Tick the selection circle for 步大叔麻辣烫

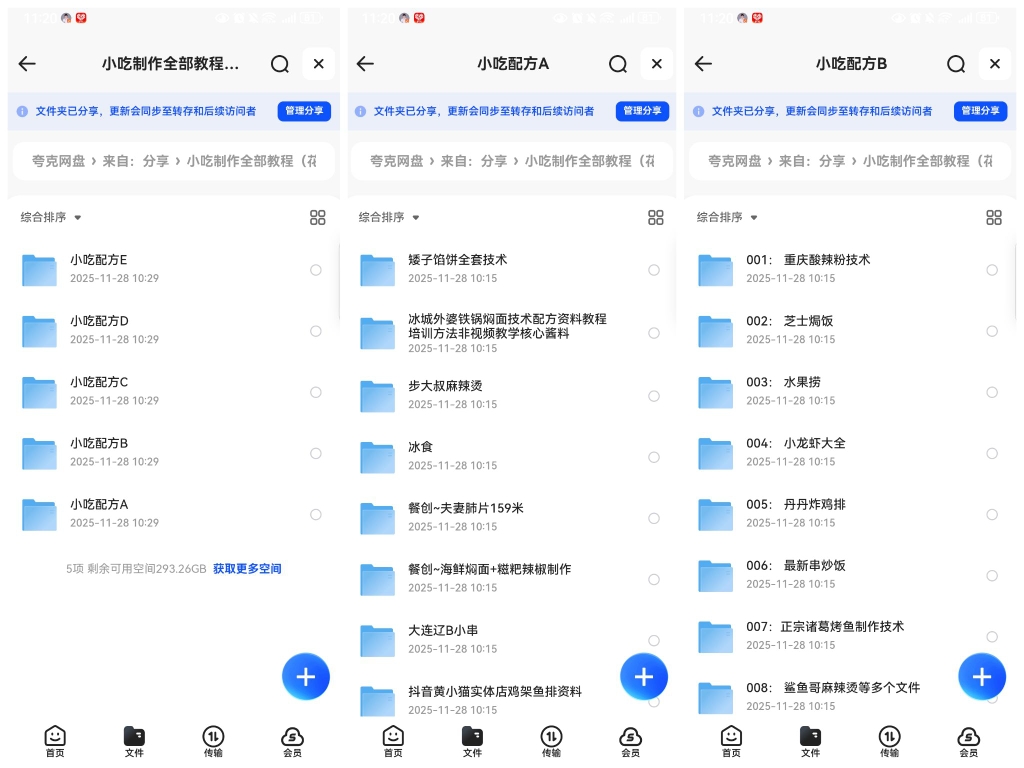pos(654,396)
